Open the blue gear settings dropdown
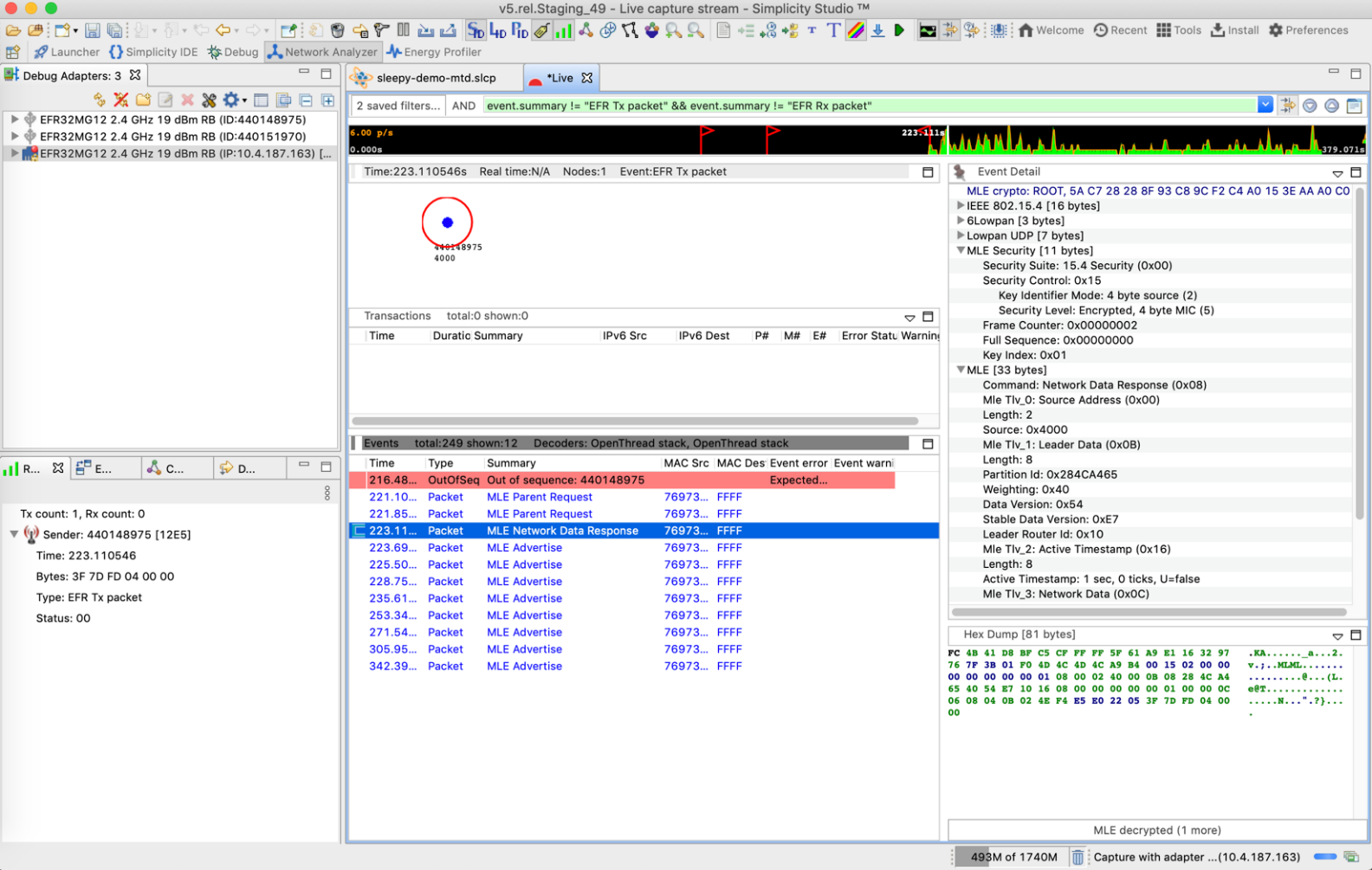This screenshot has width=1372, height=870. click(x=234, y=100)
